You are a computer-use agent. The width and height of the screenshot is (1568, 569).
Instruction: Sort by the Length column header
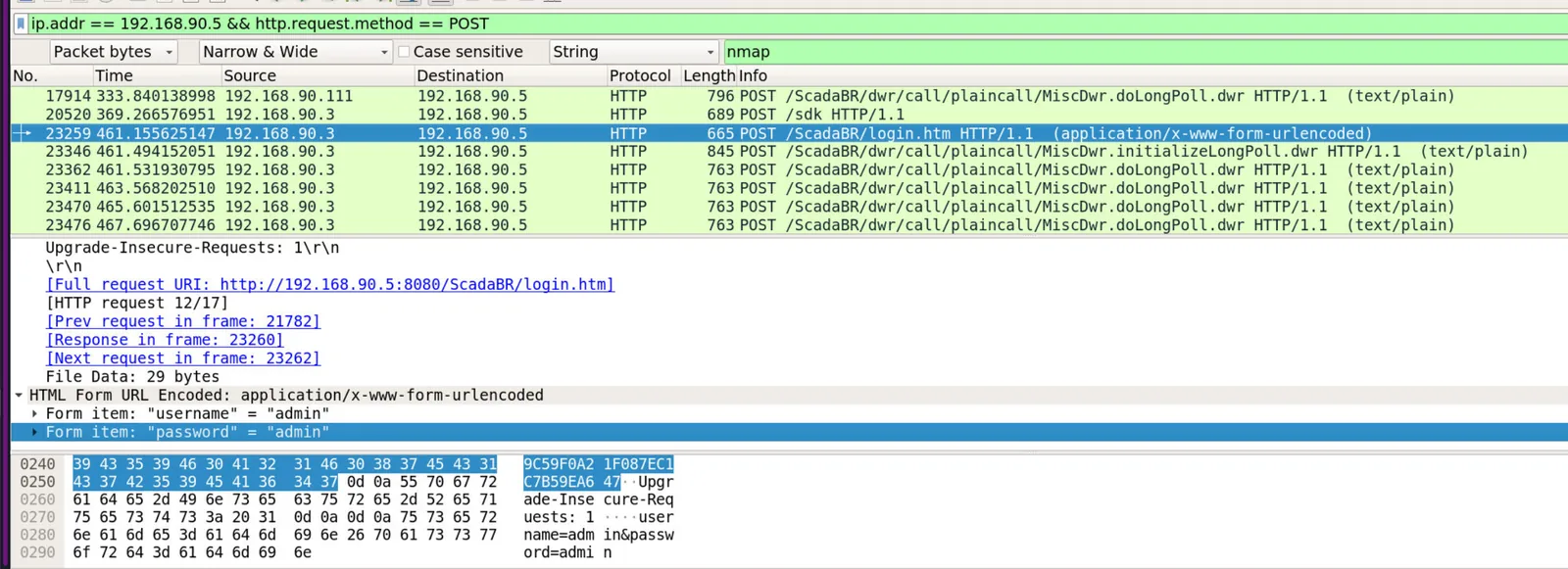pyautogui.click(x=709, y=75)
